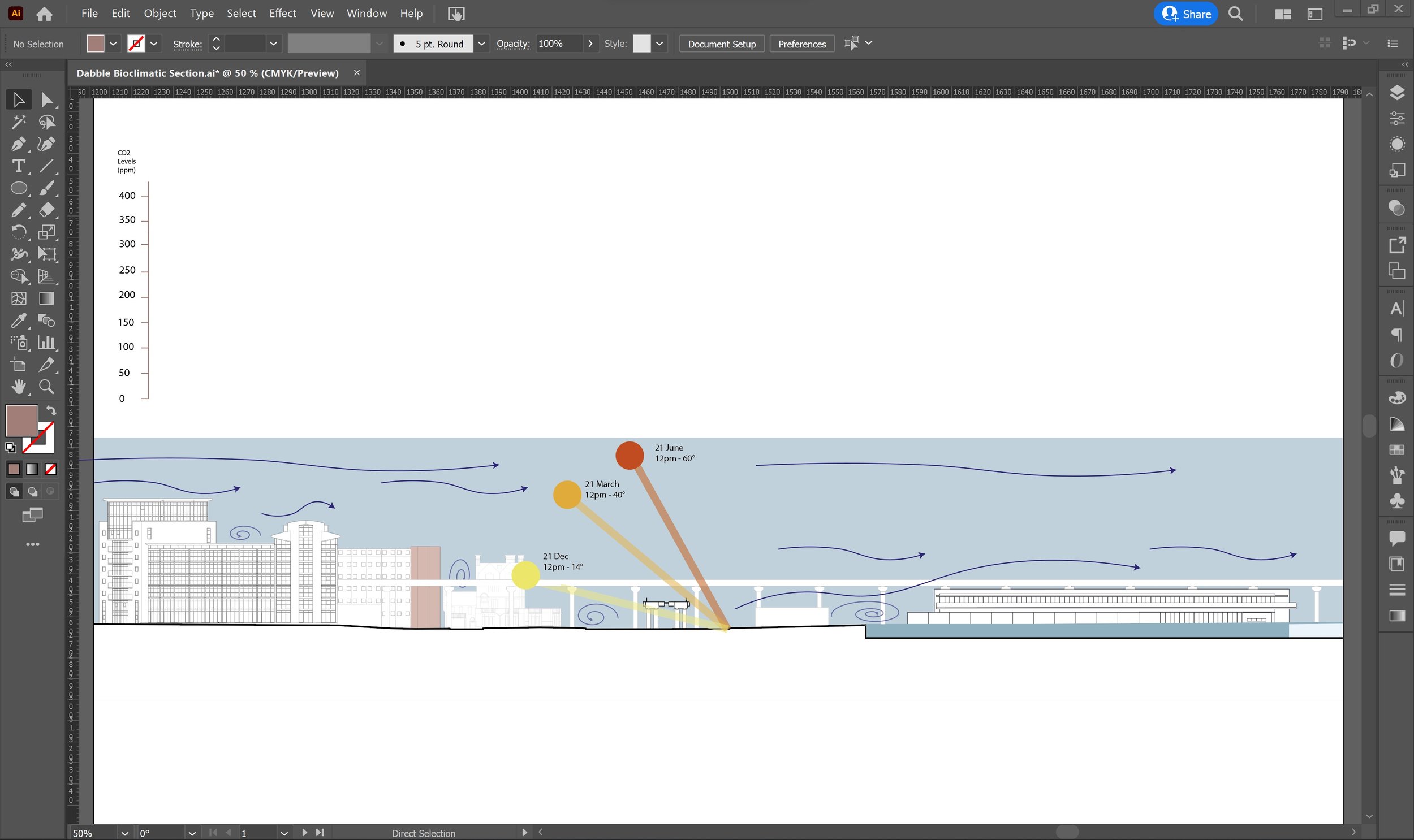The width and height of the screenshot is (1414, 840).
Task: Select the Scale tool
Action: 46,232
